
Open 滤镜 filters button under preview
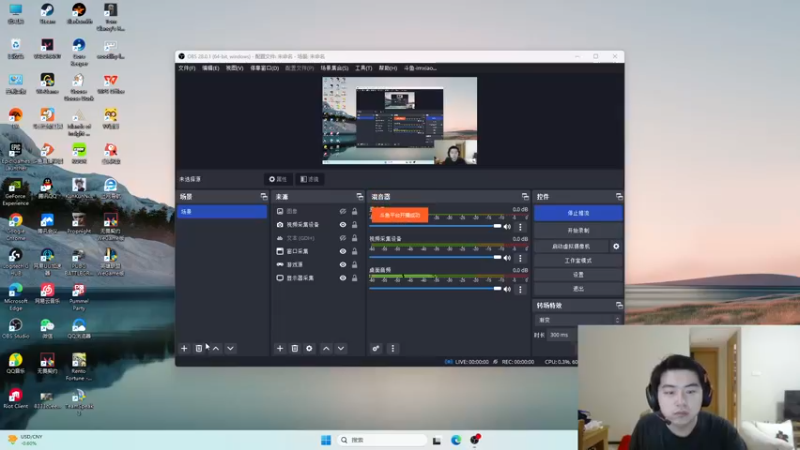[x=309, y=179]
